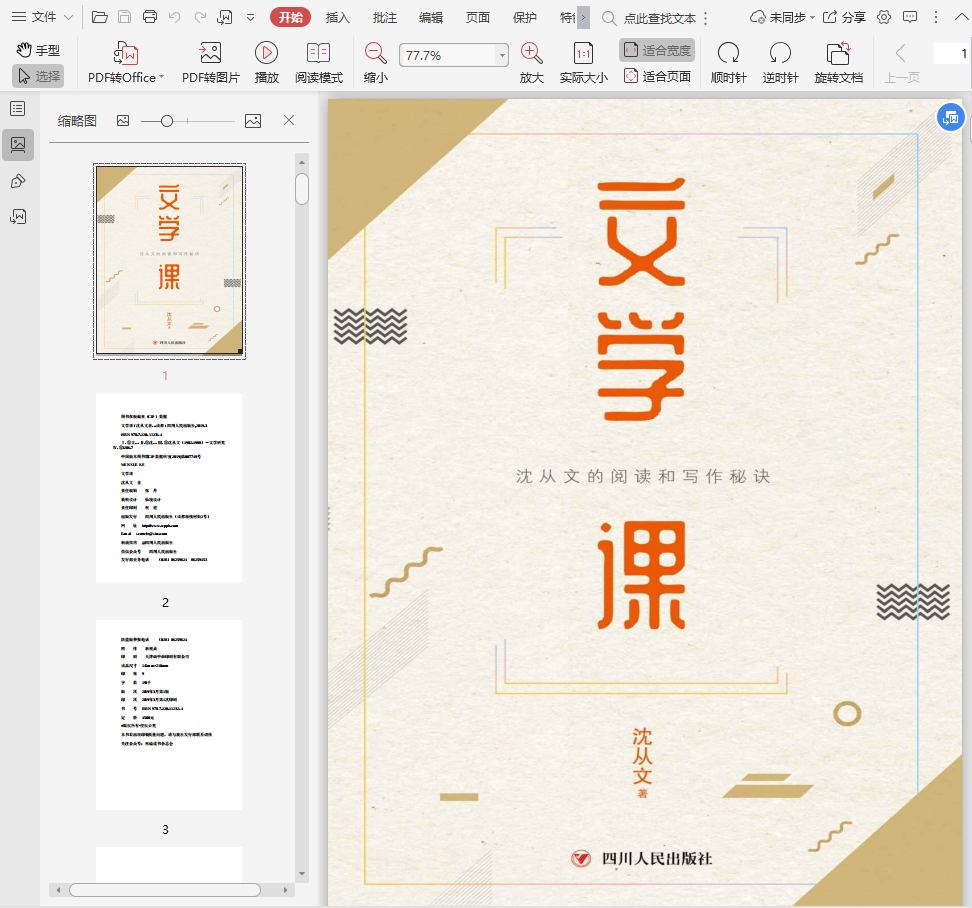
Task: Select the 手型 hand tool
Action: (x=38, y=49)
